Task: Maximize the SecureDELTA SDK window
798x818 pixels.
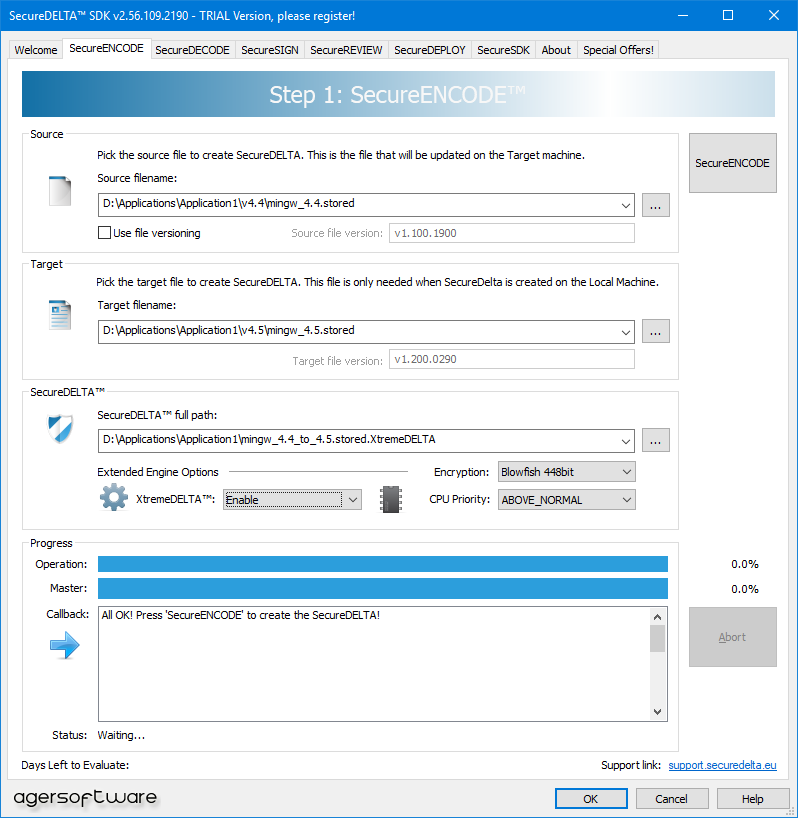Action: click(x=728, y=15)
